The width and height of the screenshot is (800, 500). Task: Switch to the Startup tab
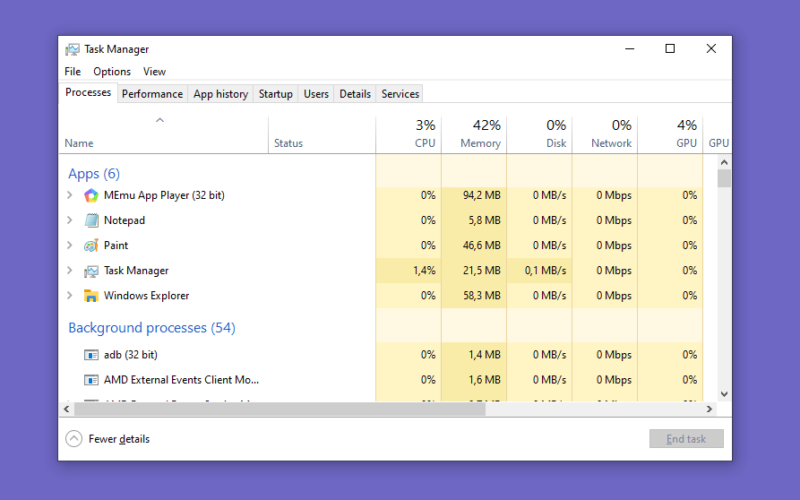[x=276, y=94]
